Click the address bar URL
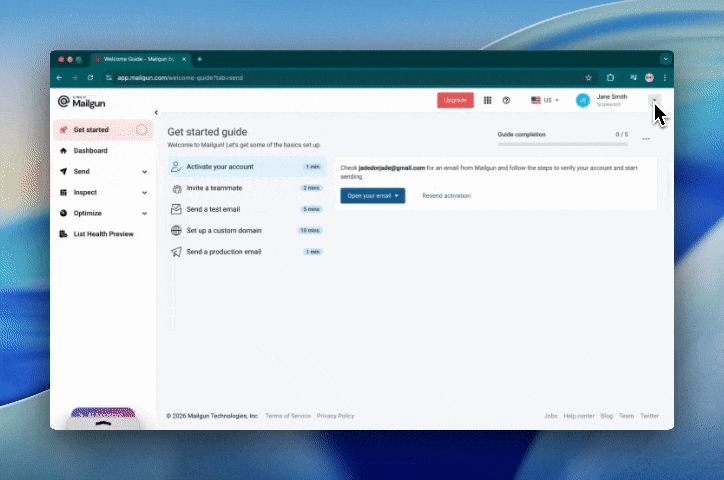This screenshot has width=724, height=480. [180, 78]
